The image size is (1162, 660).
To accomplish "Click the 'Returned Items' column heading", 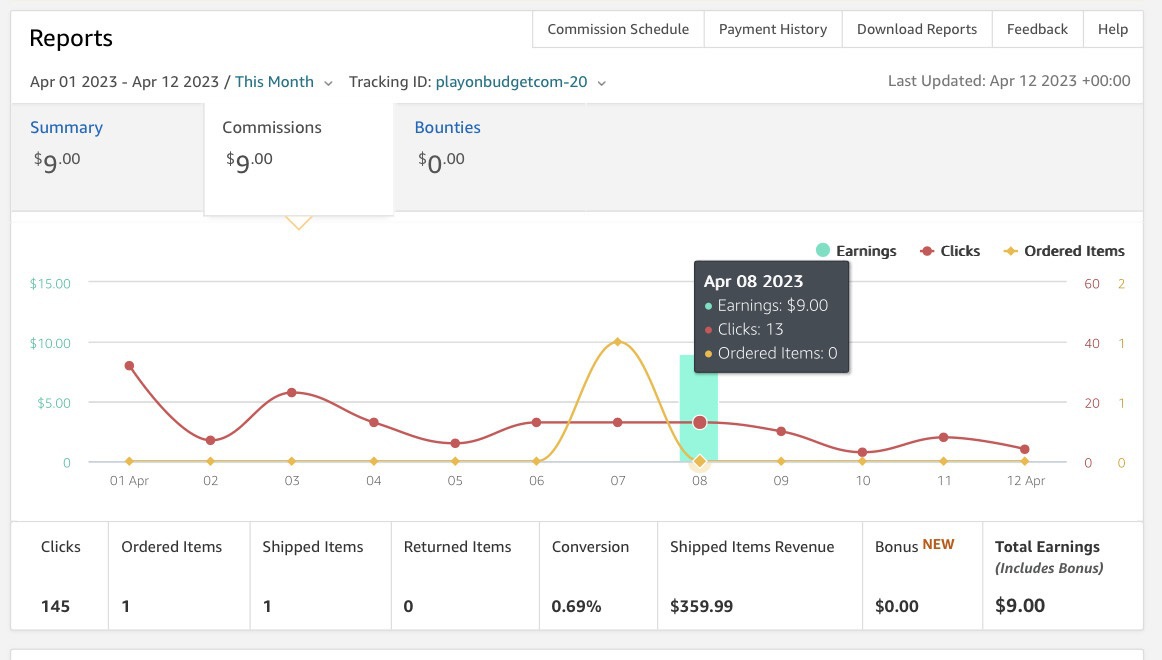I will [457, 547].
